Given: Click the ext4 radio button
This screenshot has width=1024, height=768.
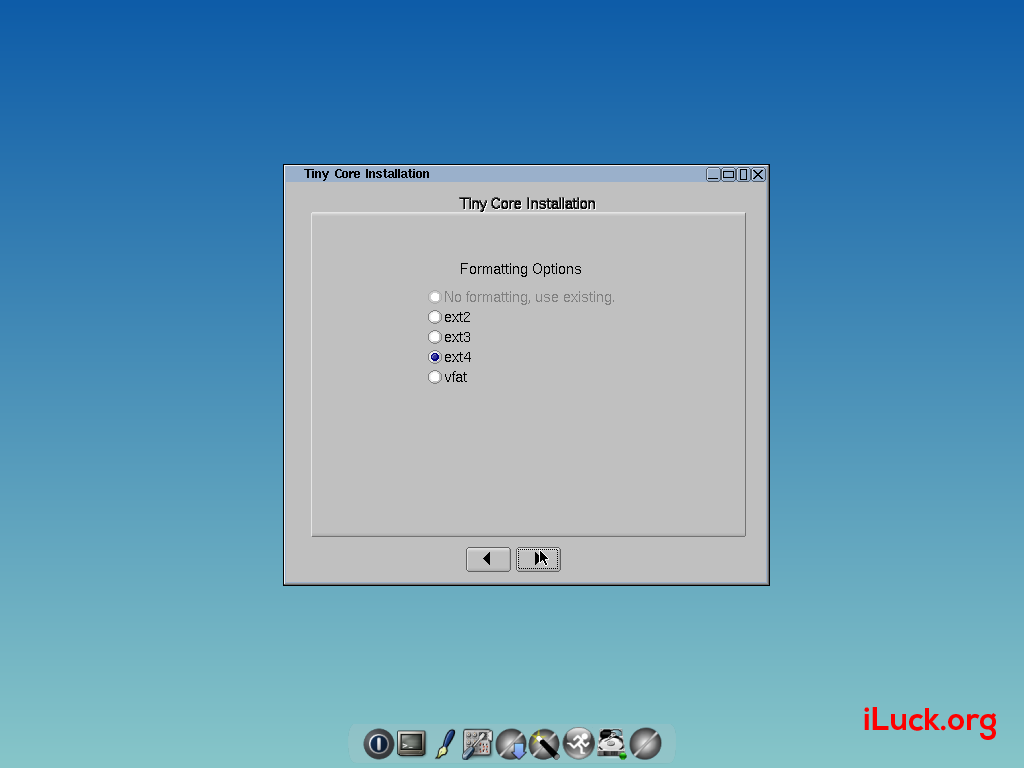Looking at the screenshot, I should [x=434, y=356].
